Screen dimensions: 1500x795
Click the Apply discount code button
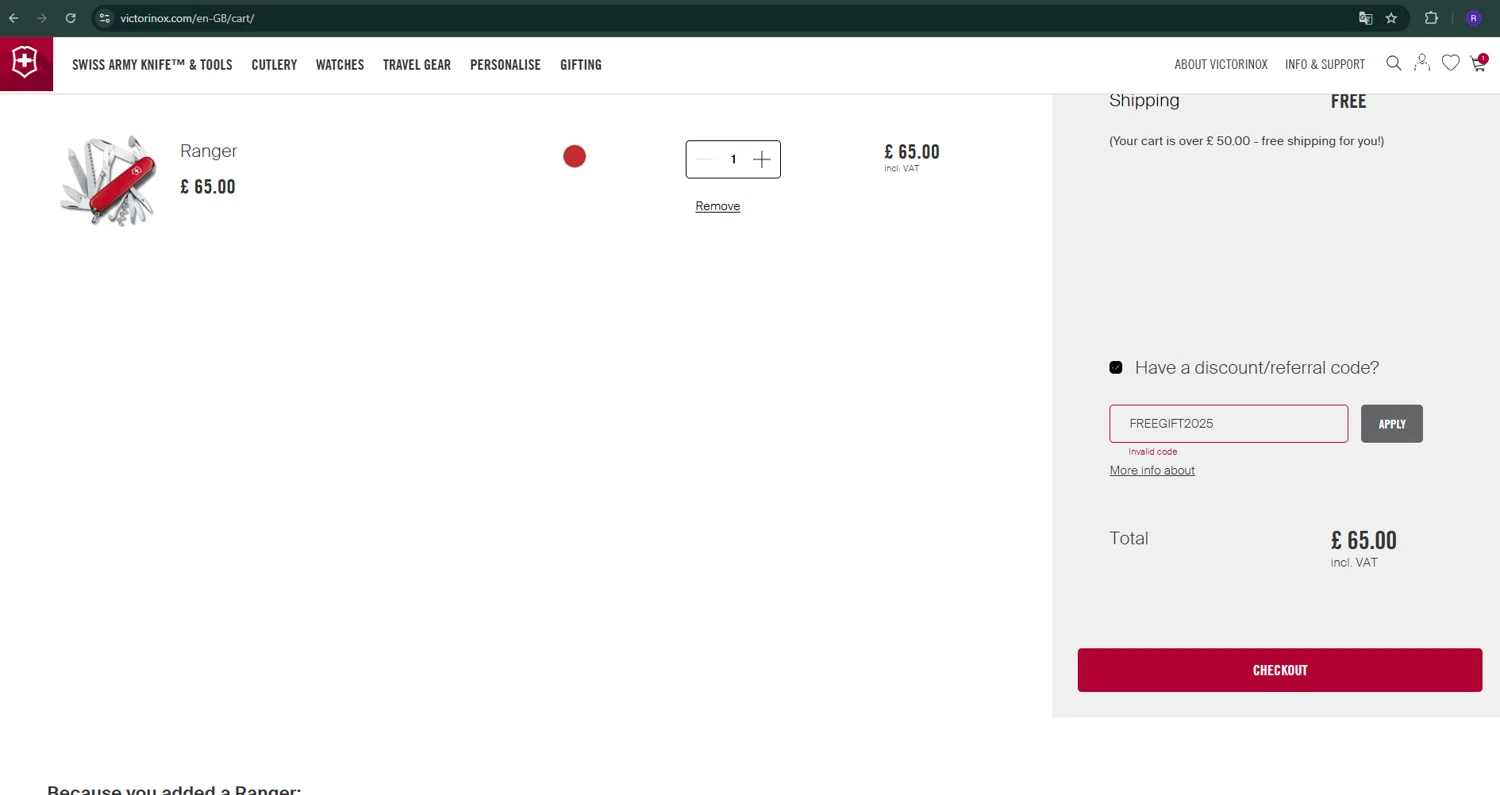pos(1392,424)
